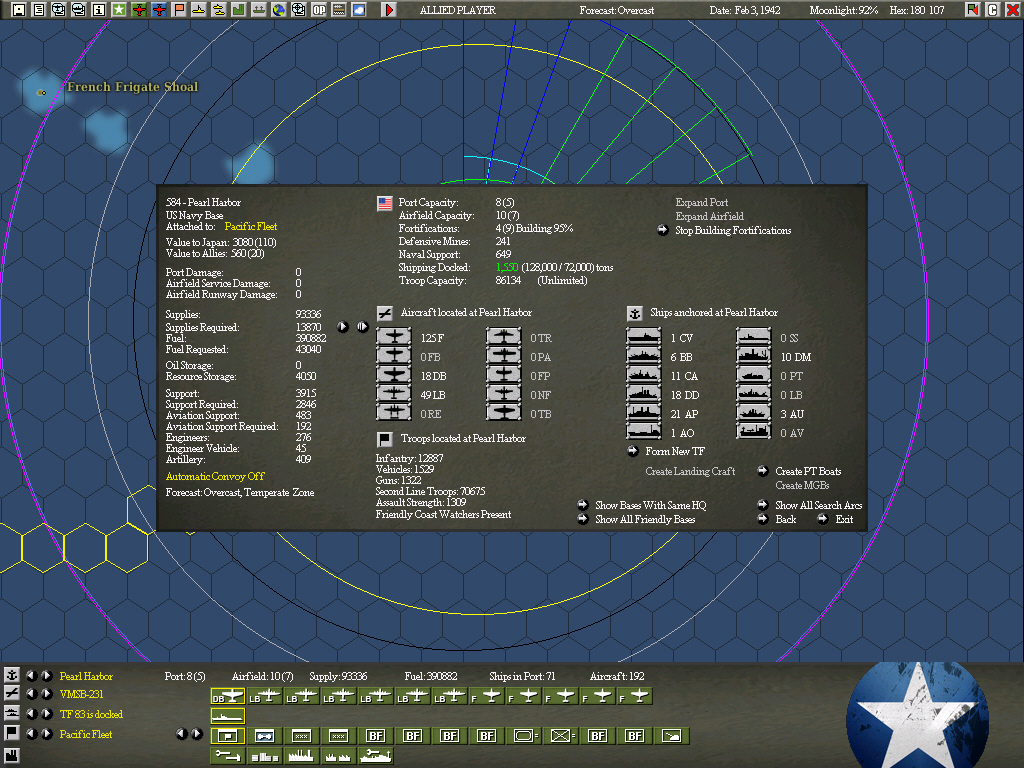Click the plane icon beside VMSB-231 row
The height and width of the screenshot is (768, 1024).
11,694
